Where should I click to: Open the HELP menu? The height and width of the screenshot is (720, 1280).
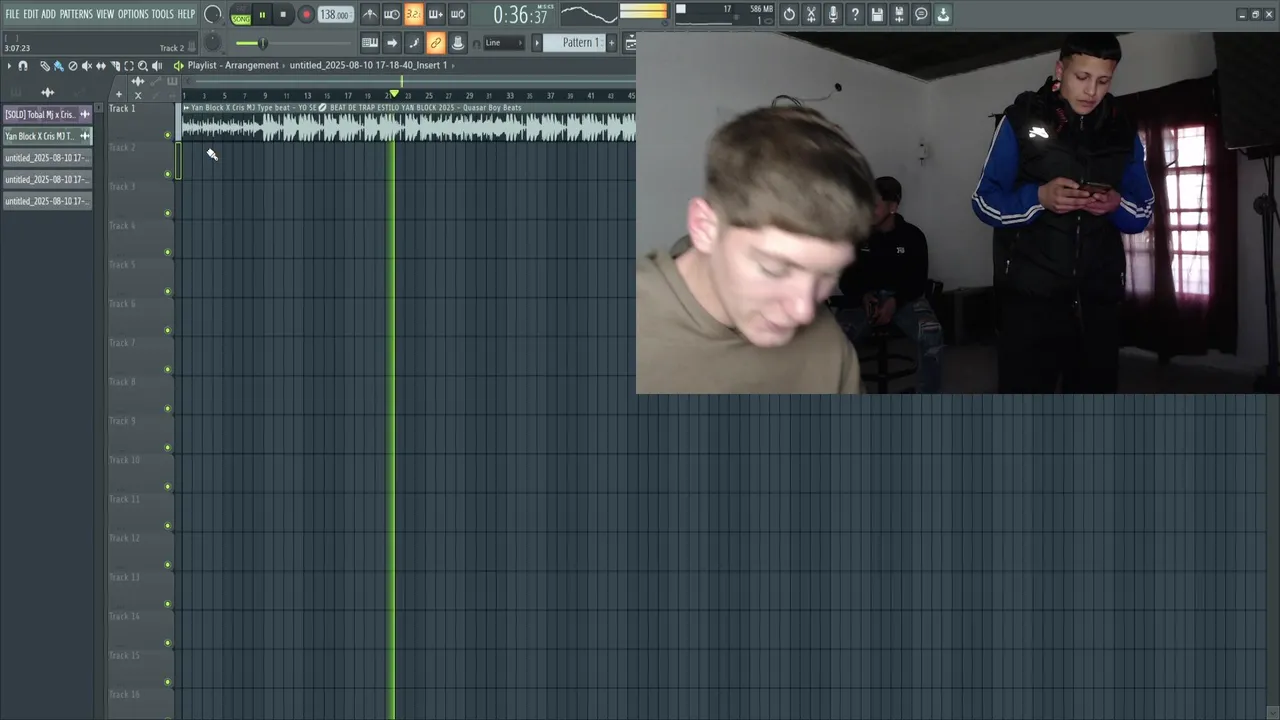[186, 14]
